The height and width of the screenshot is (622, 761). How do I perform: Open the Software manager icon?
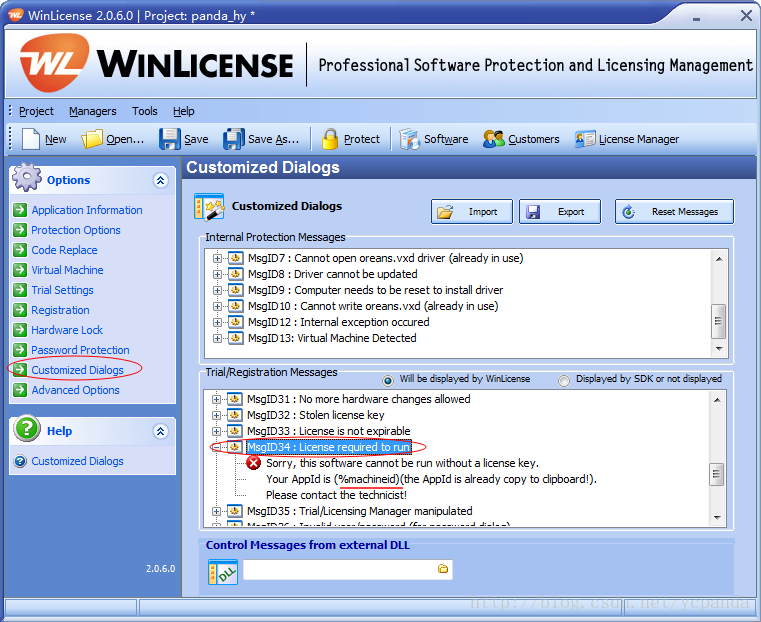click(409, 139)
